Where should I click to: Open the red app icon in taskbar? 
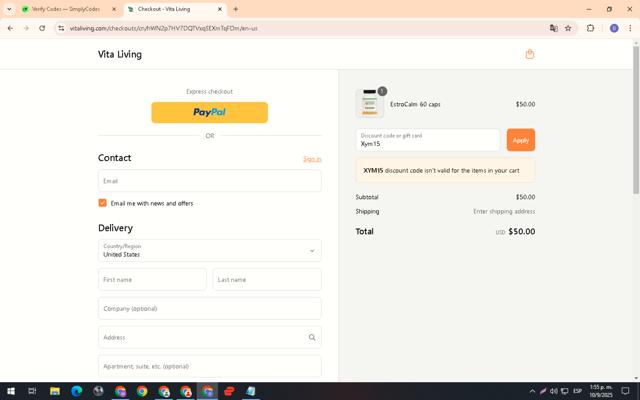pos(229,391)
